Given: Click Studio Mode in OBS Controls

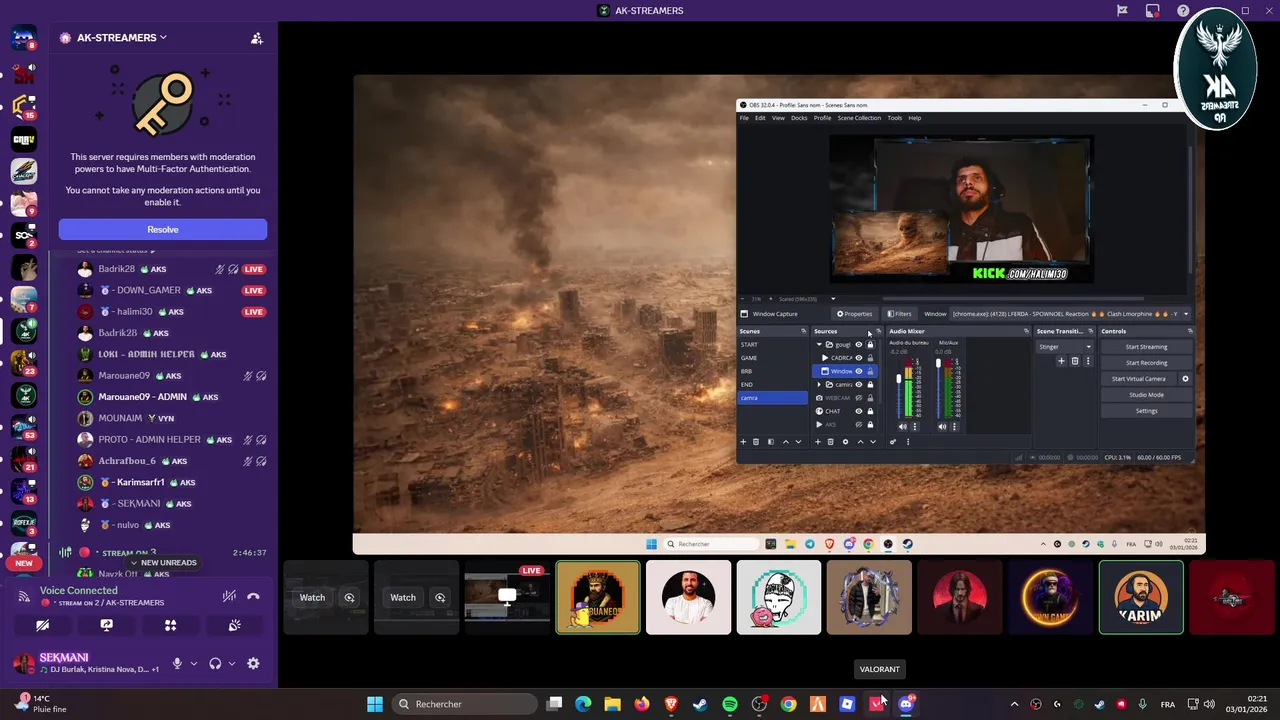Looking at the screenshot, I should tap(1146, 395).
